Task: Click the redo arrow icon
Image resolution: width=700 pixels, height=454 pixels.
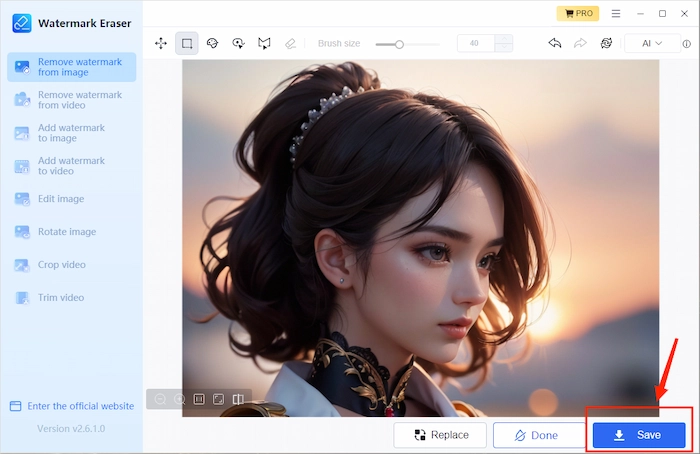Action: pos(580,44)
